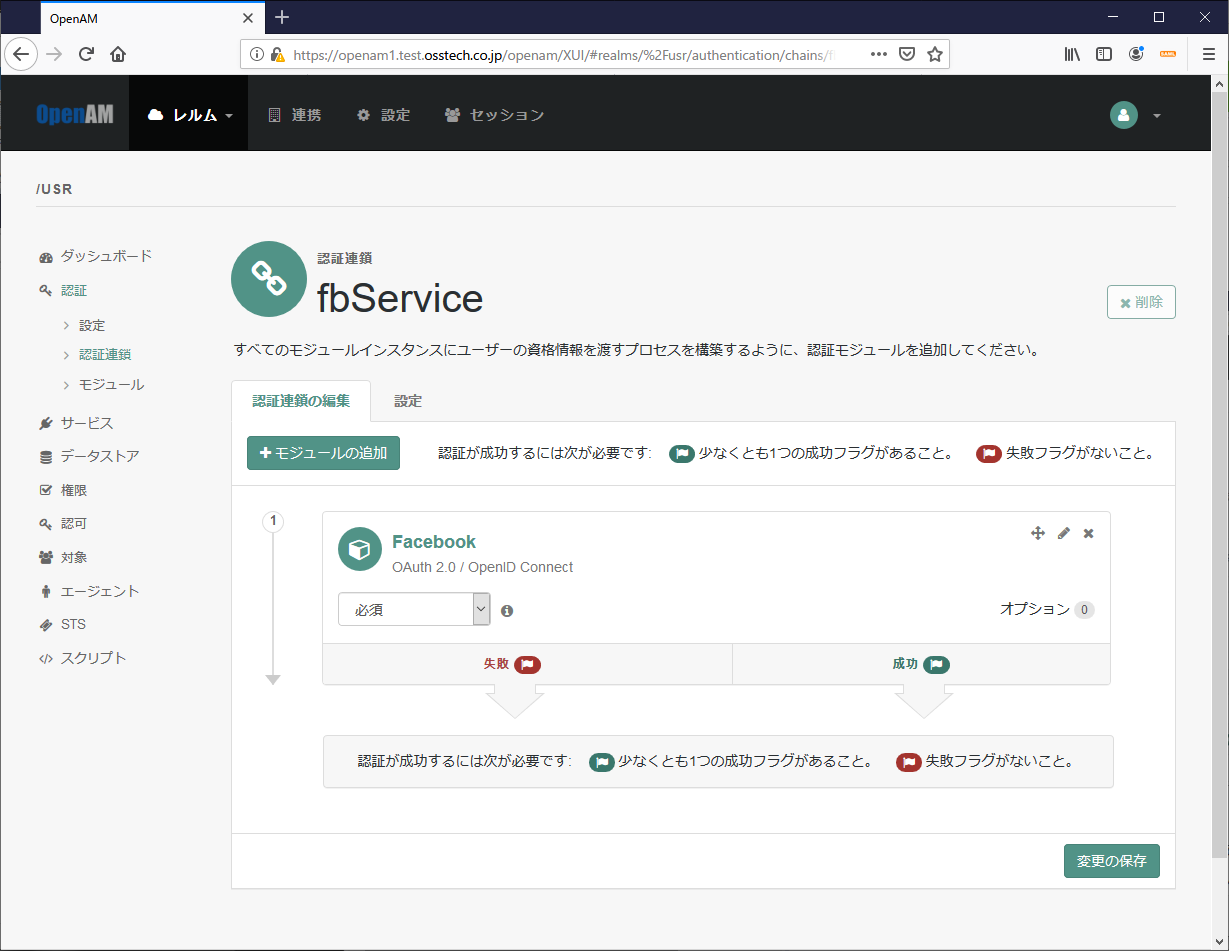Open セッション from the top navigation
The height and width of the screenshot is (951, 1229).
[x=494, y=114]
